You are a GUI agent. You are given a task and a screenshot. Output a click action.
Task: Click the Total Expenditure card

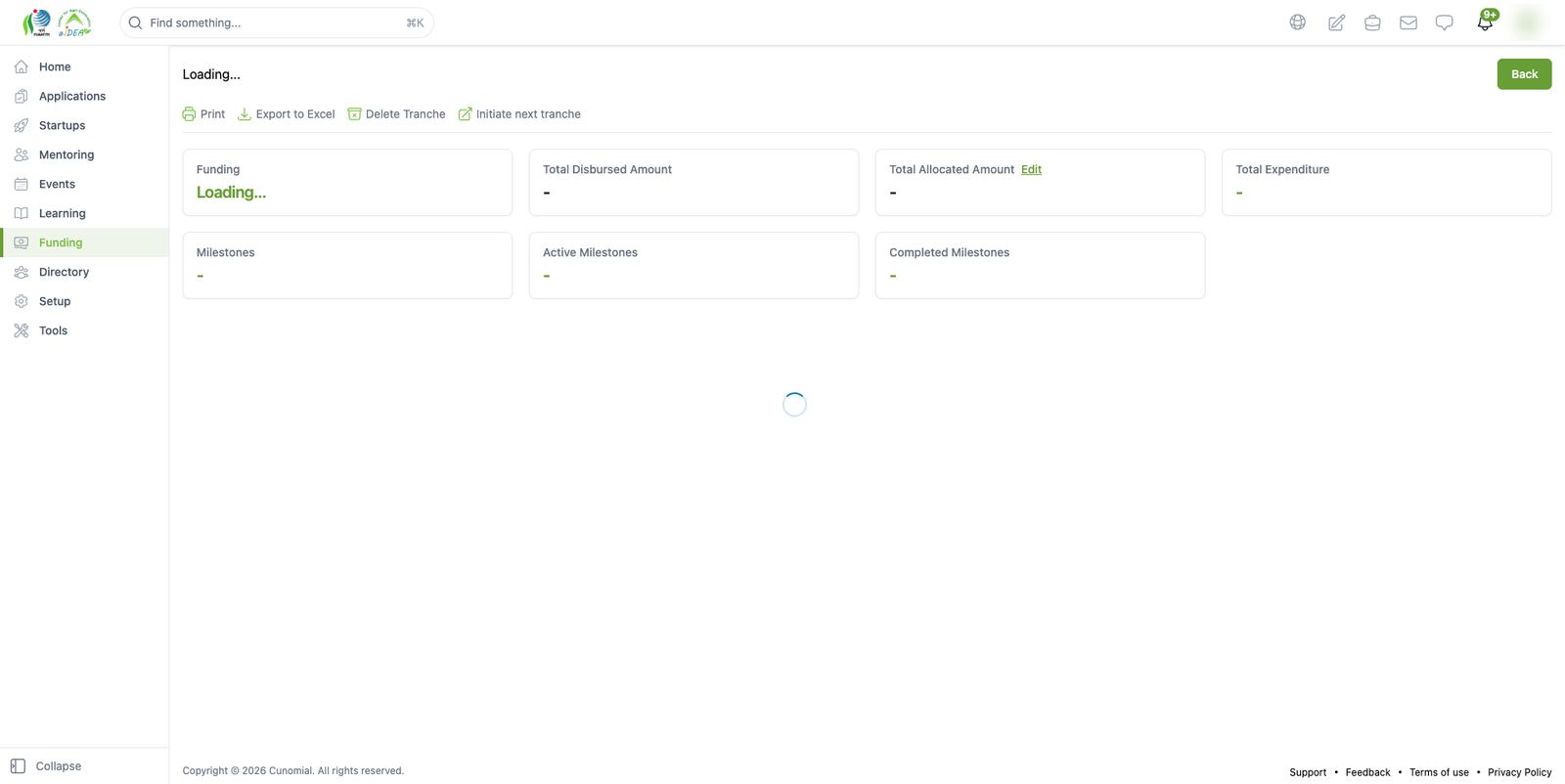coord(1386,182)
